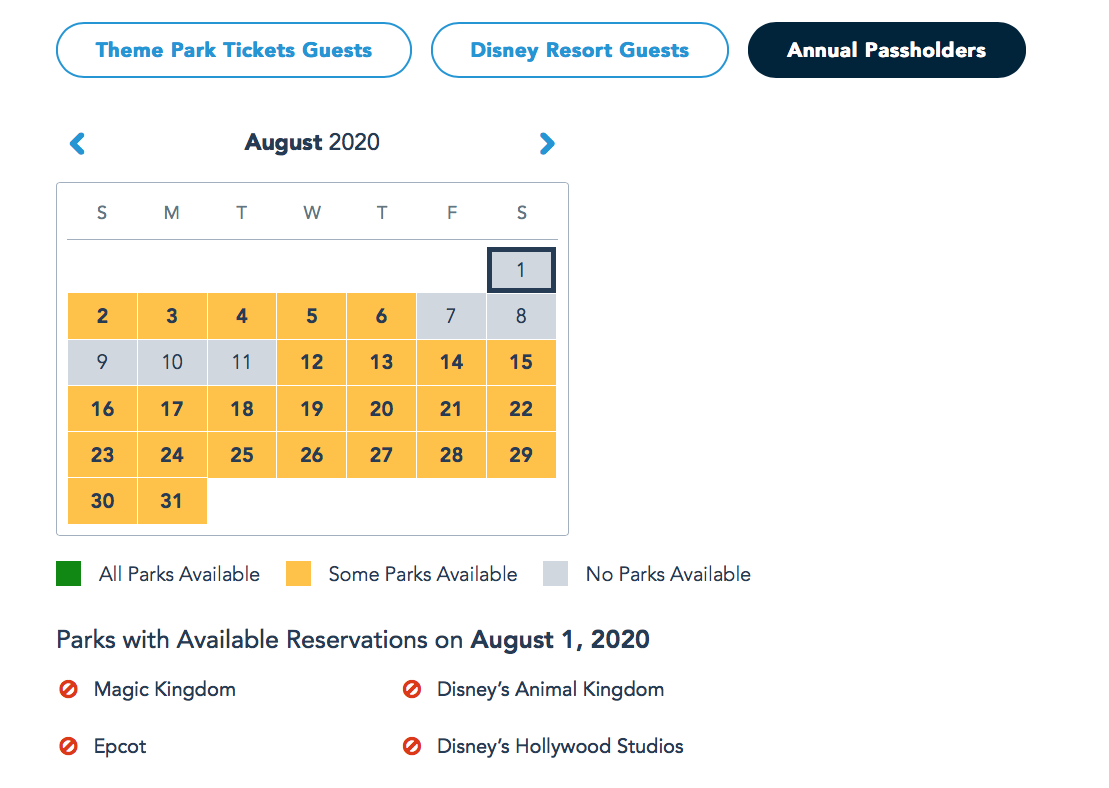Select August 1 on the calendar
1109x788 pixels.
[521, 270]
